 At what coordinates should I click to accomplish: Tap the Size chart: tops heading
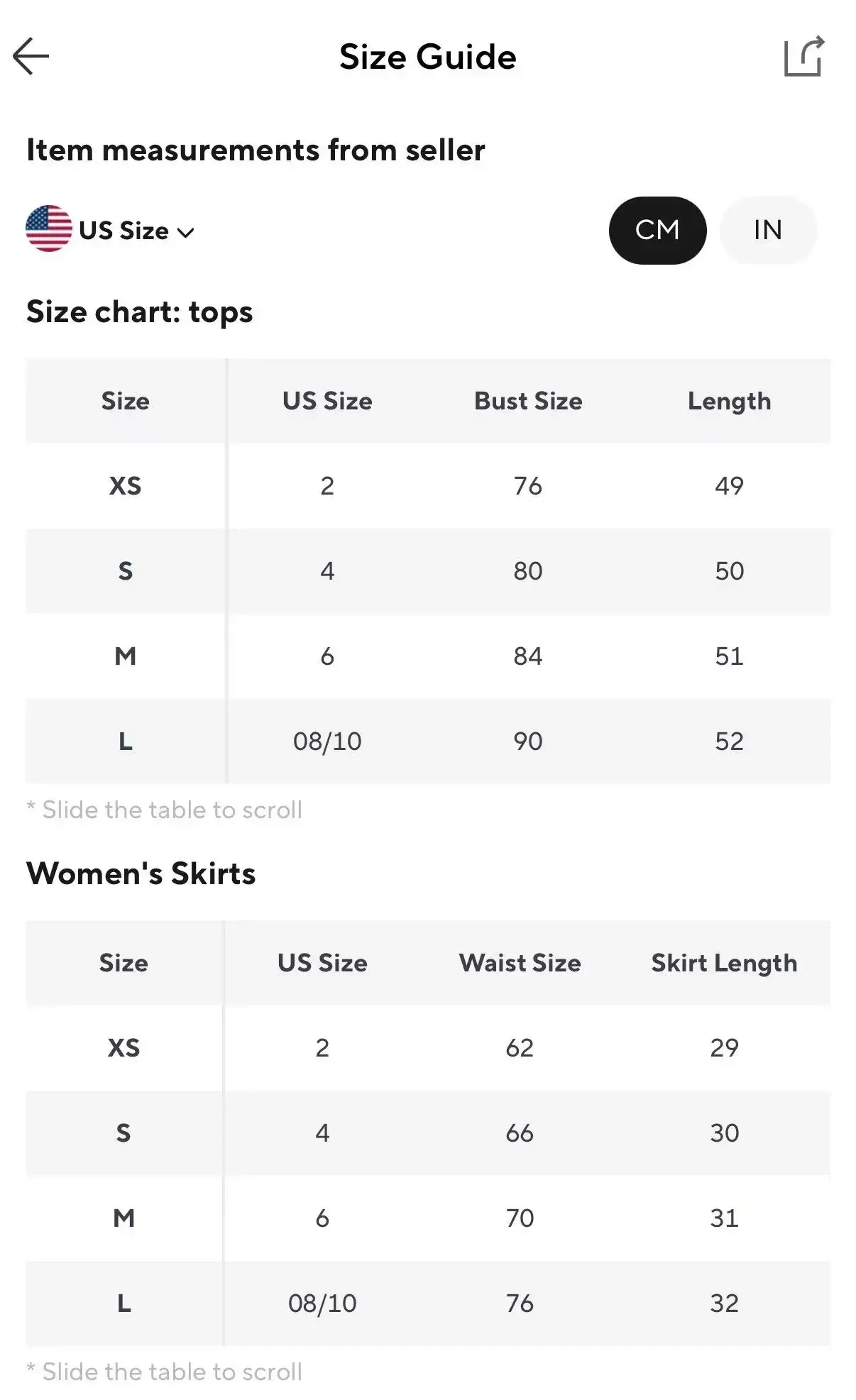click(x=139, y=312)
